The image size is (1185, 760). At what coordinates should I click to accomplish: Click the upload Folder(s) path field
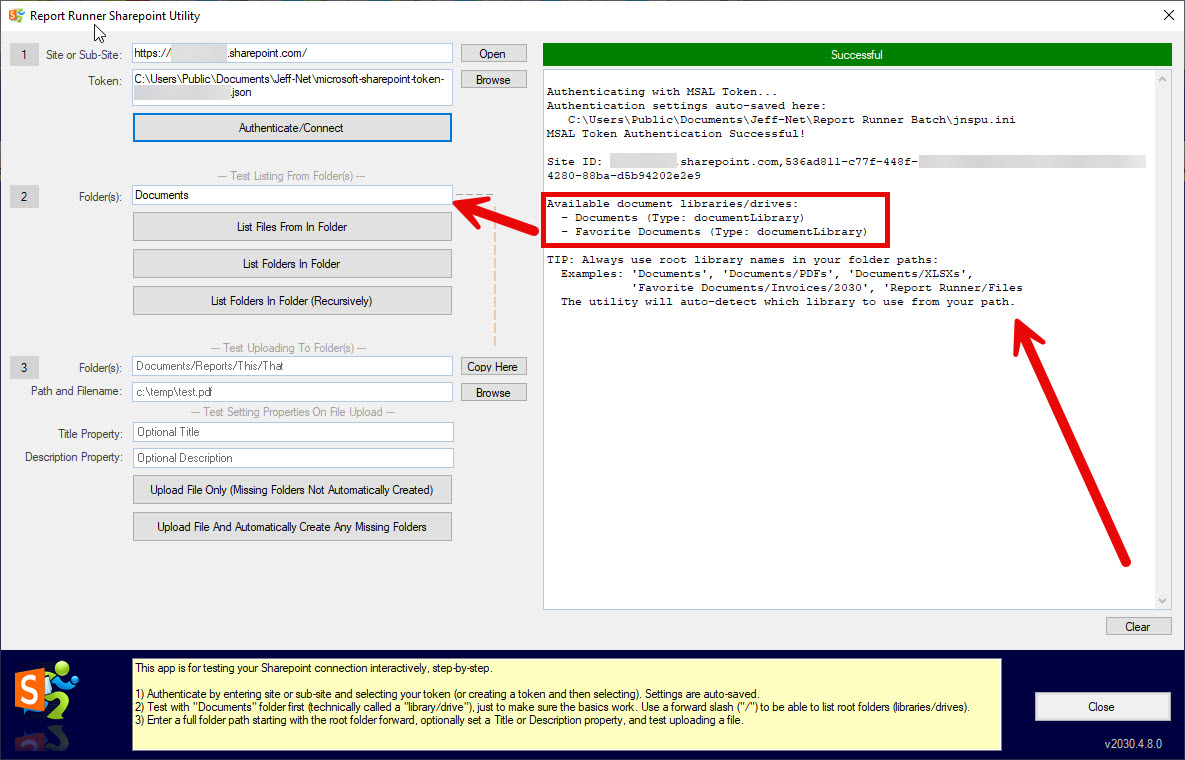[x=292, y=366]
